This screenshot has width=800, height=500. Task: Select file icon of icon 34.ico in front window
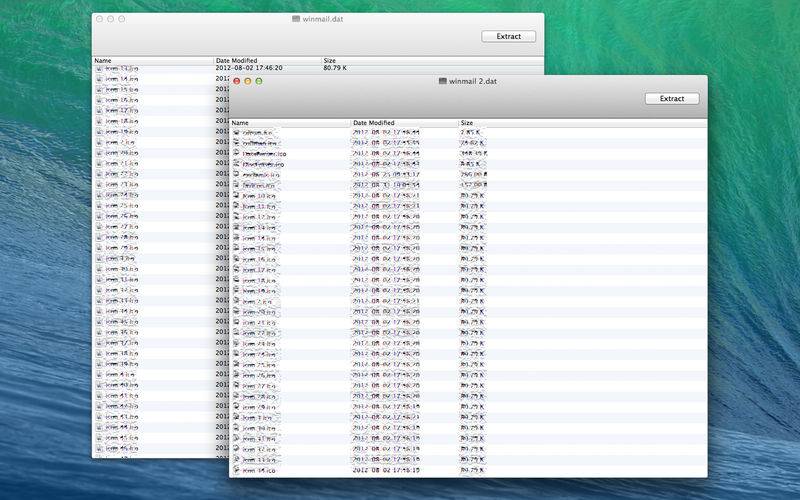coord(236,470)
